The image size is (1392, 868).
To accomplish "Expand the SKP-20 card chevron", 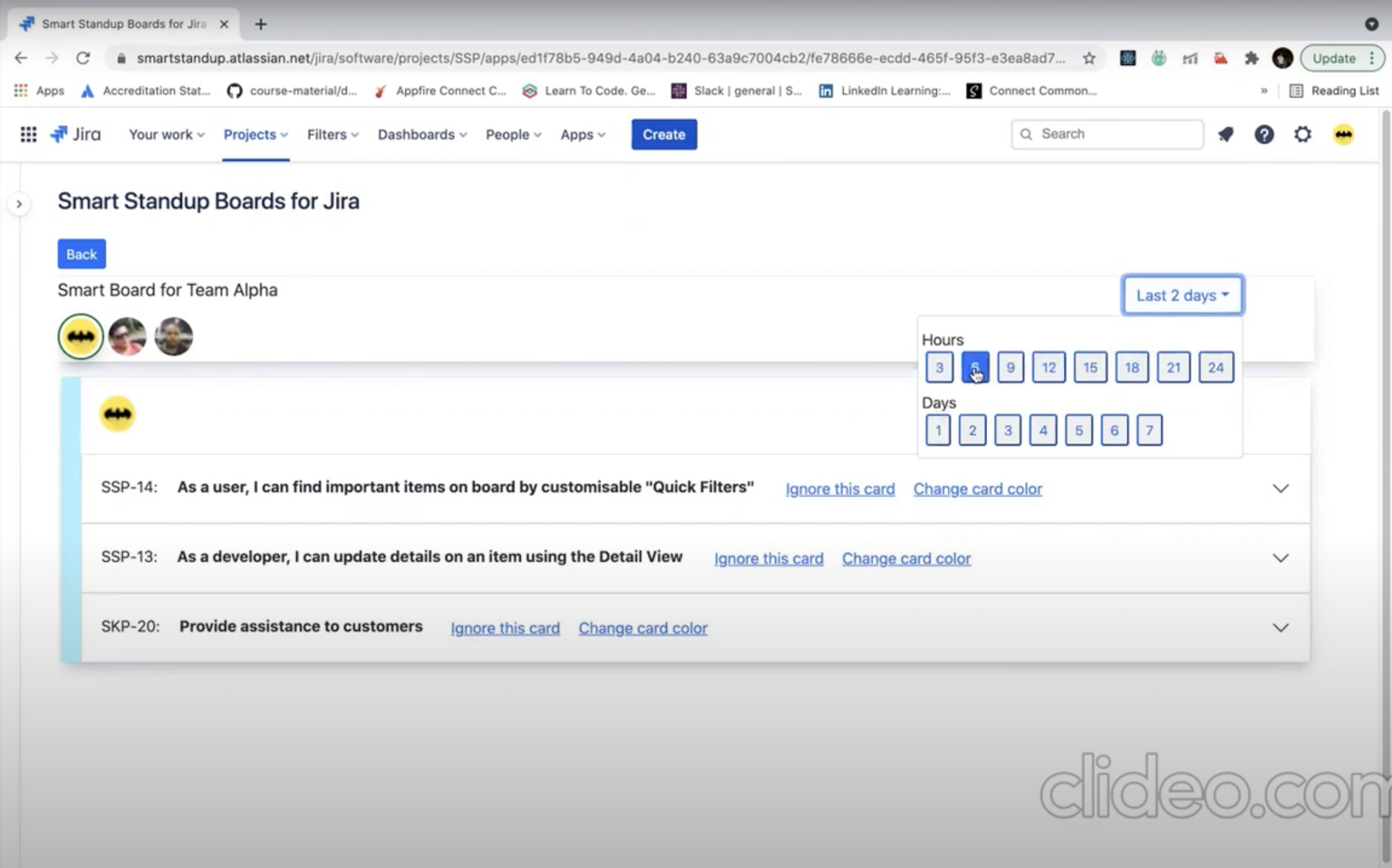I will [1280, 627].
